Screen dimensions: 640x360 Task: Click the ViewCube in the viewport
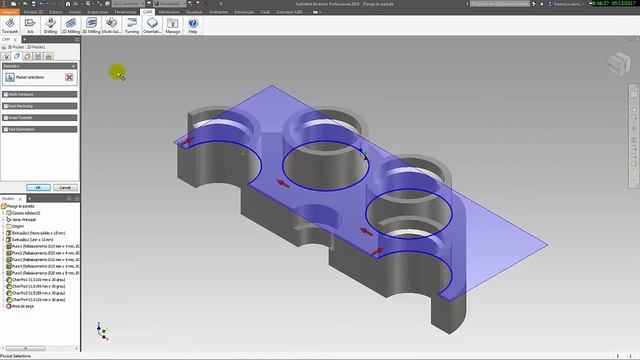[x=619, y=63]
